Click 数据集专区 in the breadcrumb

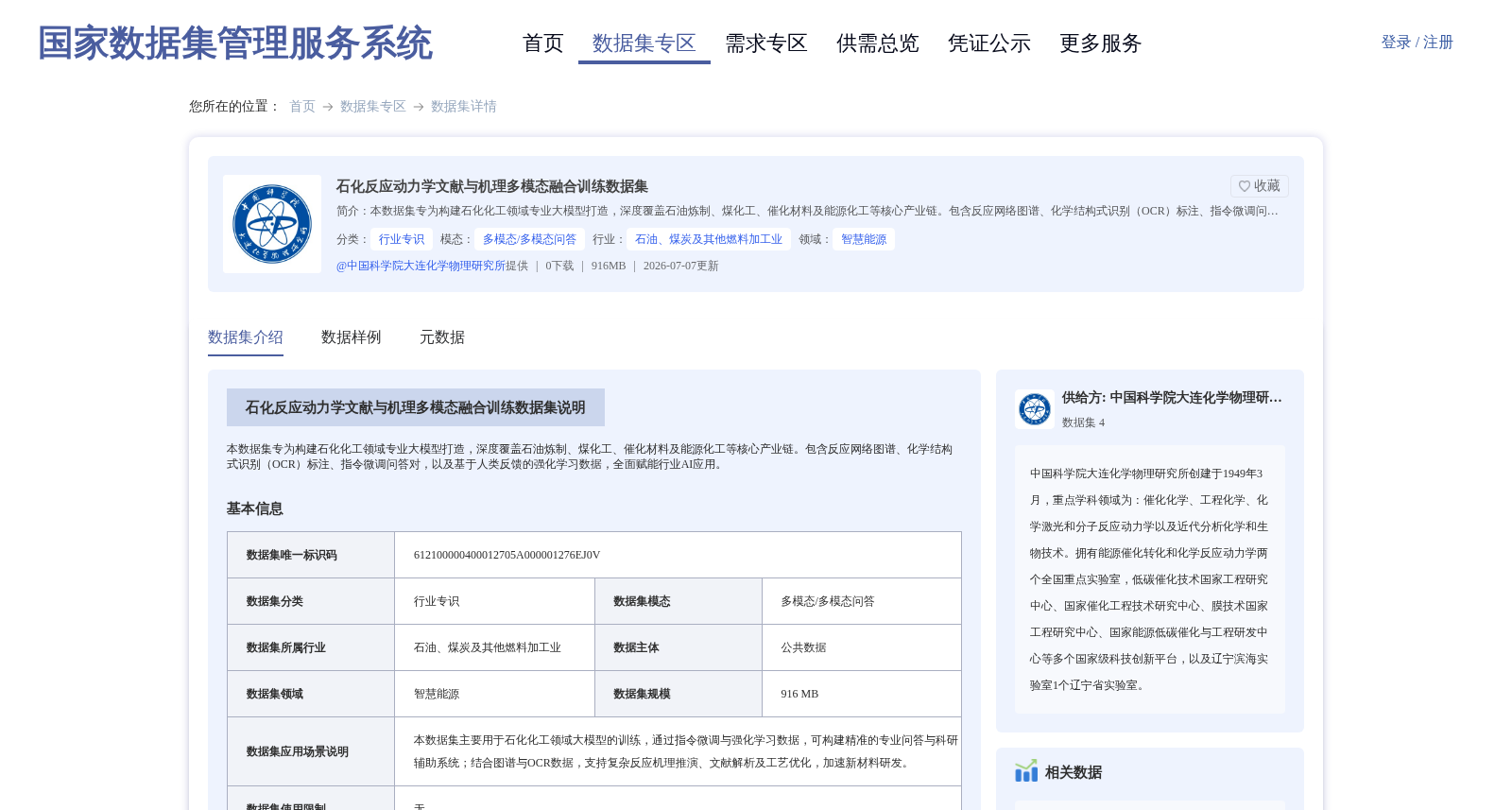[373, 107]
